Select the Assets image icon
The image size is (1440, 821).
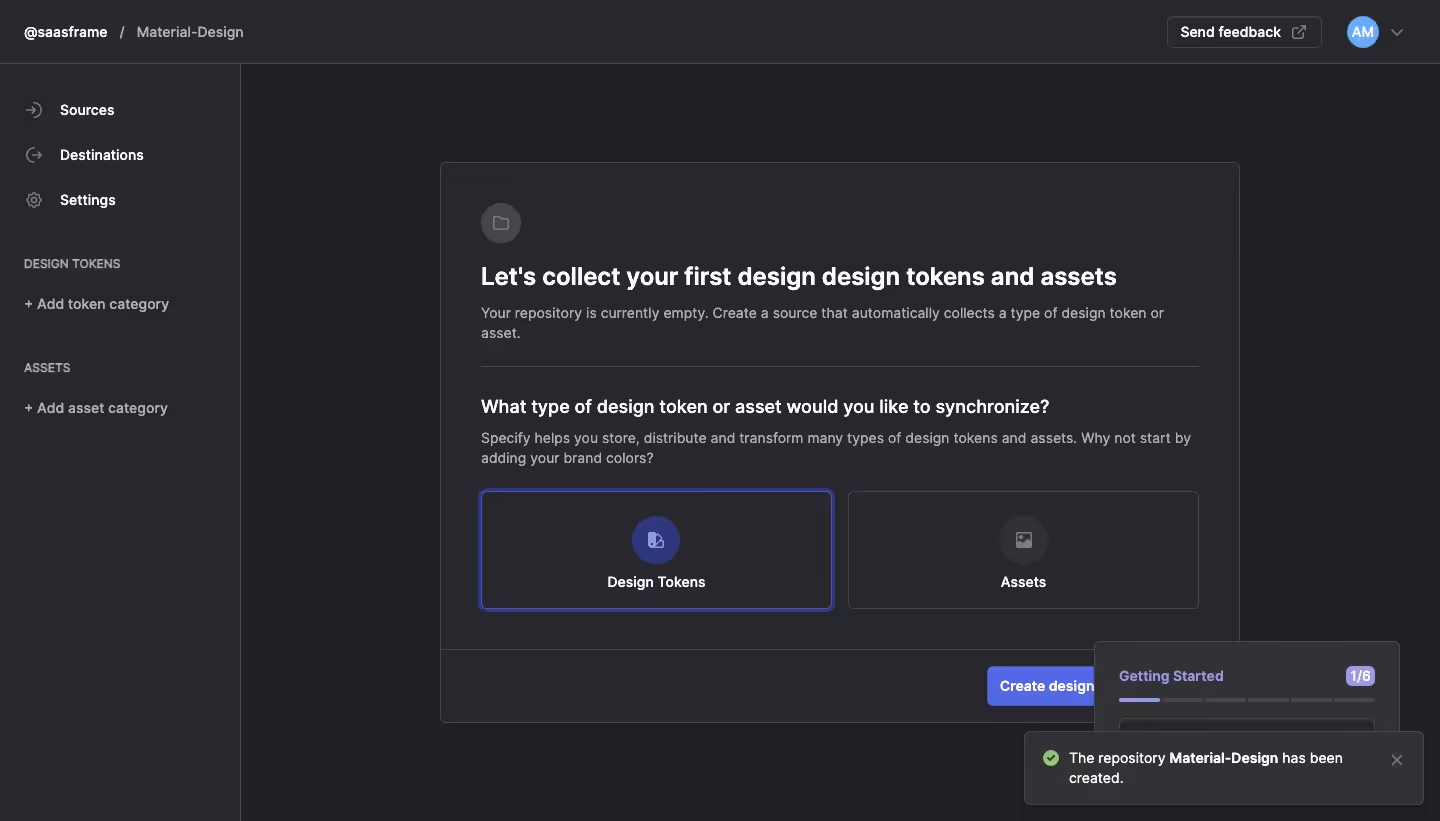click(x=1023, y=540)
